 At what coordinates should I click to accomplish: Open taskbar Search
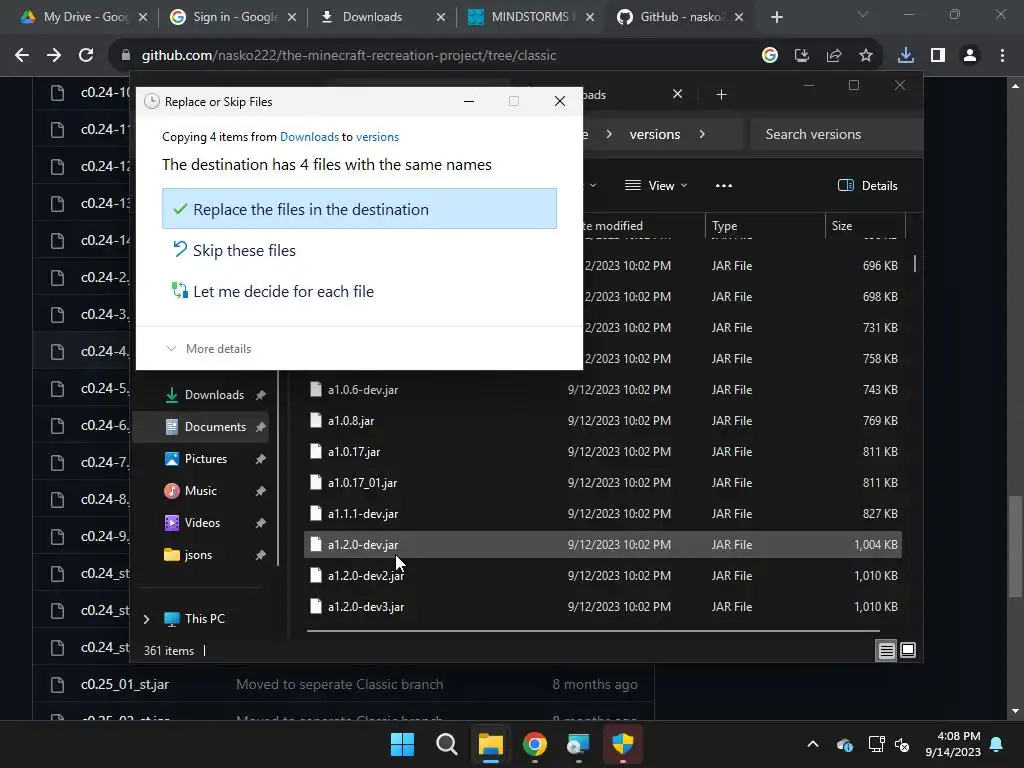point(447,744)
